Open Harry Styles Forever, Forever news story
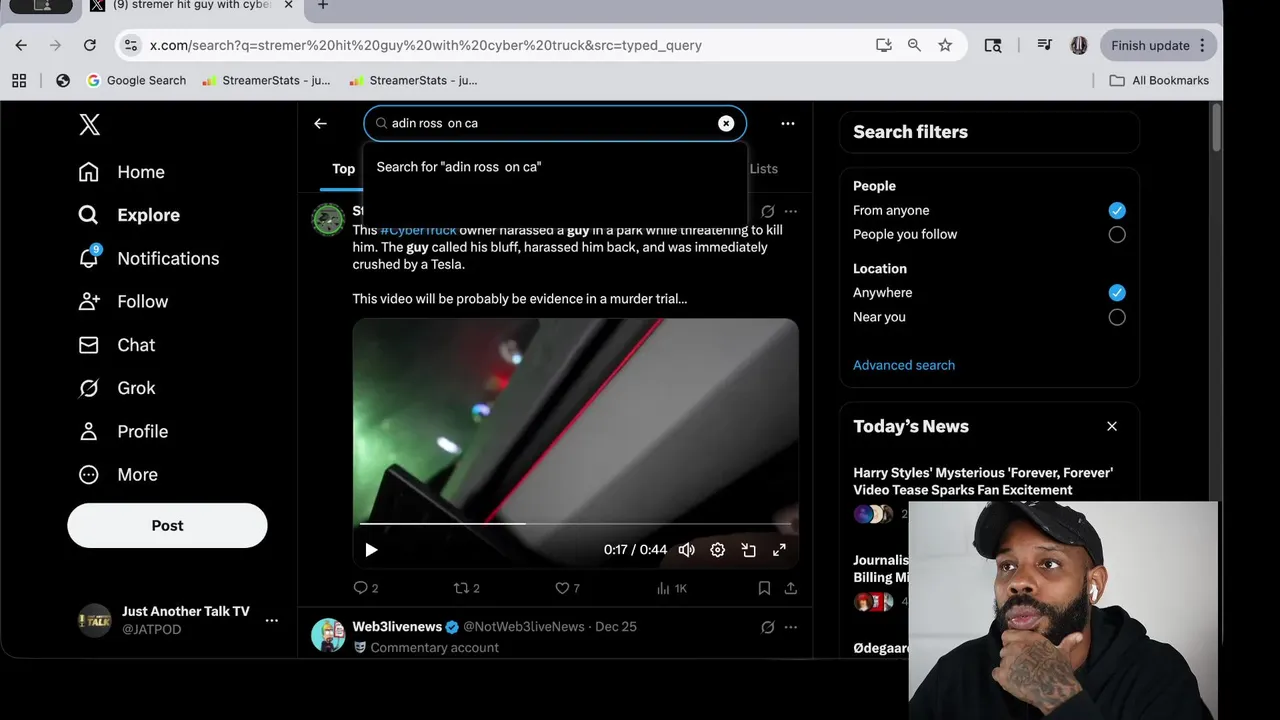1280x720 pixels. coord(983,481)
